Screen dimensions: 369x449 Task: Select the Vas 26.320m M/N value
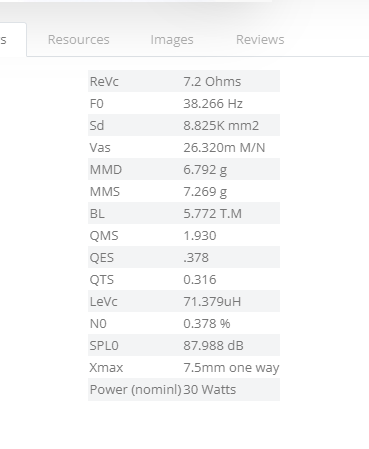224,148
